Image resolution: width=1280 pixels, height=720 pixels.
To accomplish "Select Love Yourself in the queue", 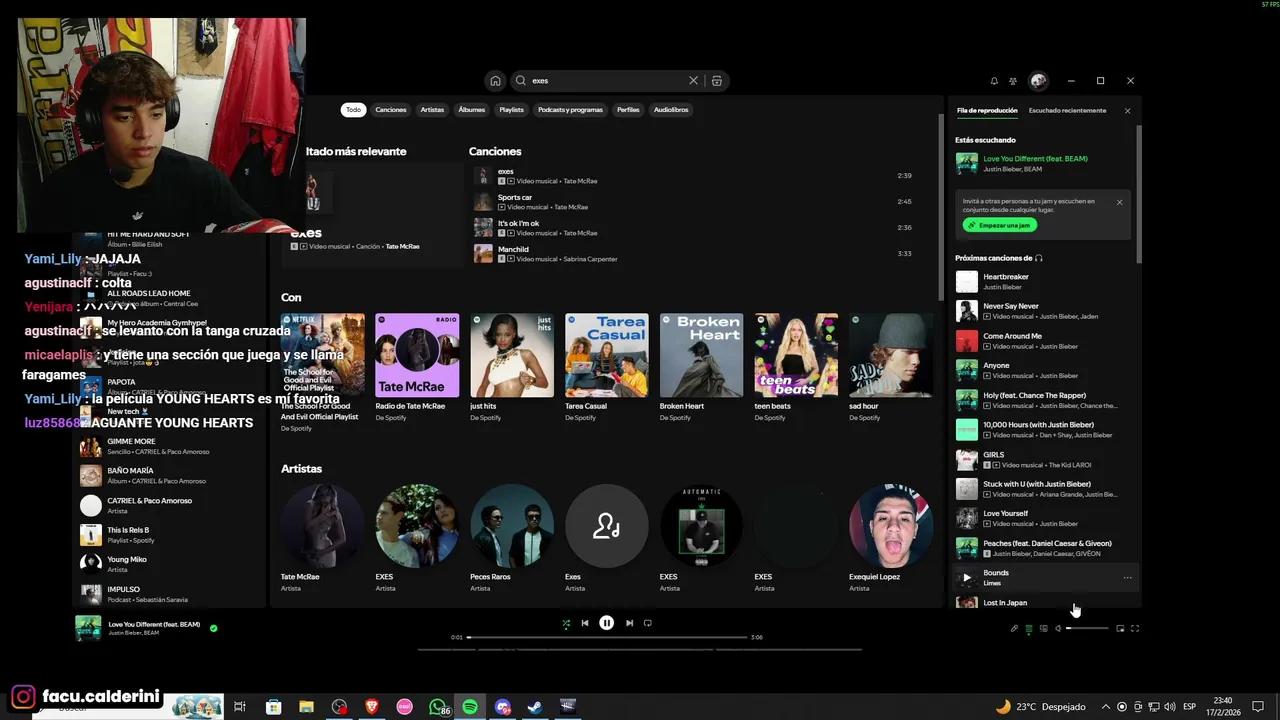I will tap(1043, 519).
